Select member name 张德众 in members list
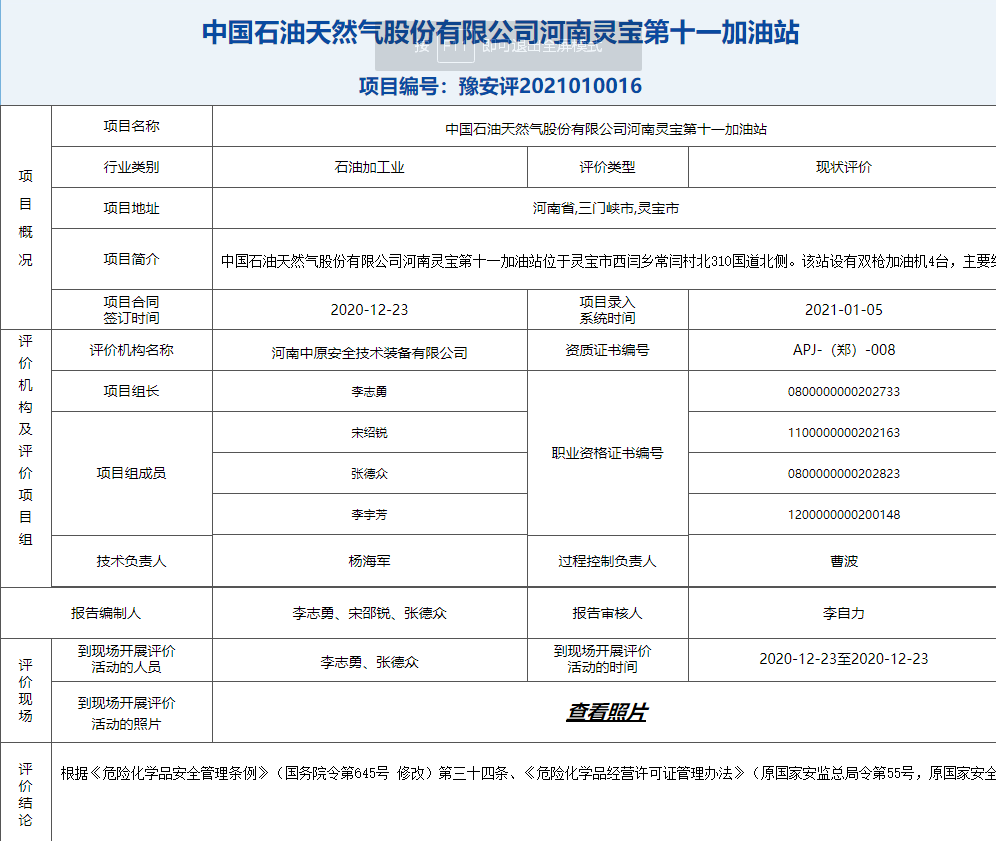The image size is (996, 841). click(x=369, y=474)
